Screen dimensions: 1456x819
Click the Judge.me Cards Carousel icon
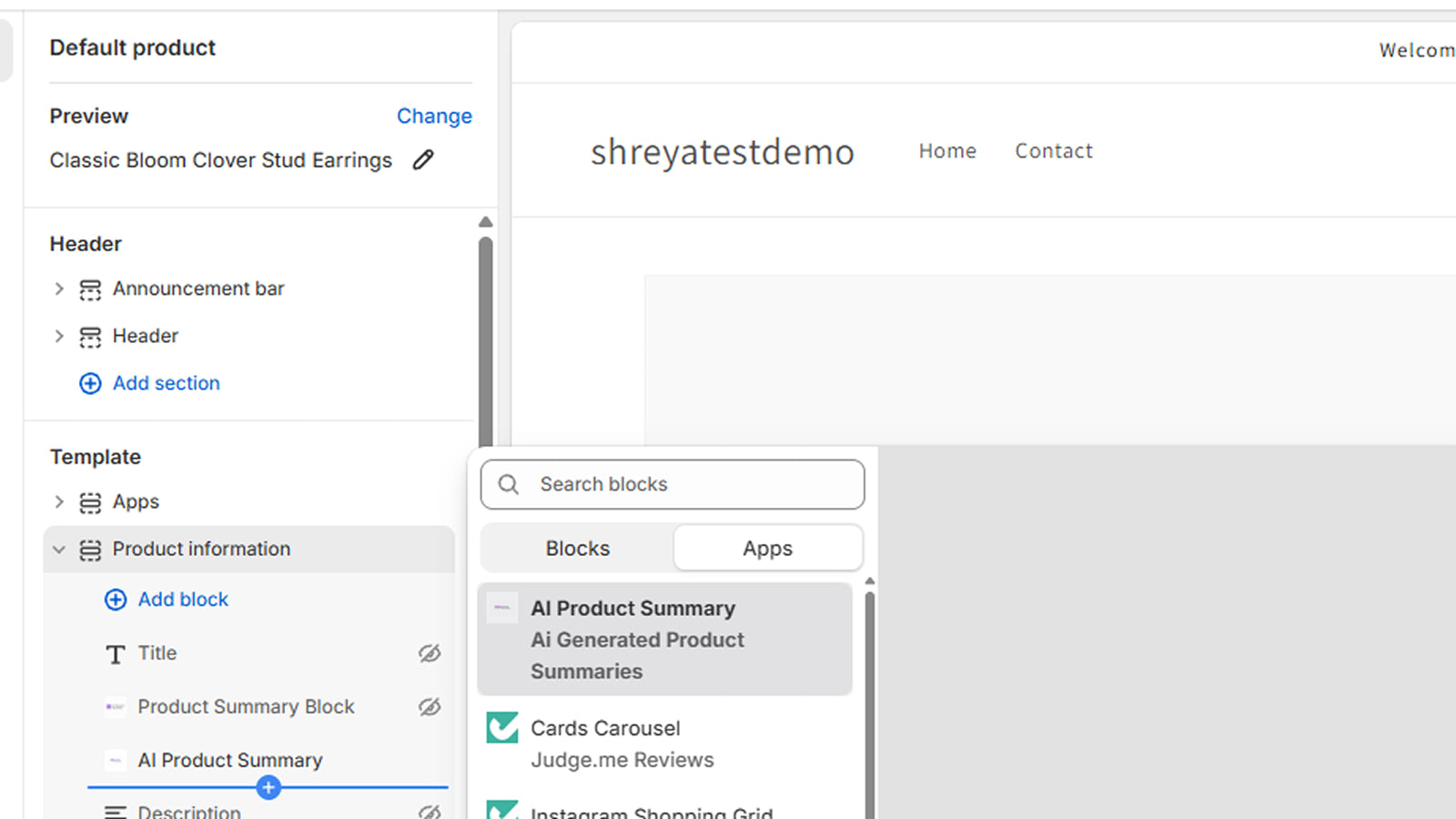tap(501, 728)
